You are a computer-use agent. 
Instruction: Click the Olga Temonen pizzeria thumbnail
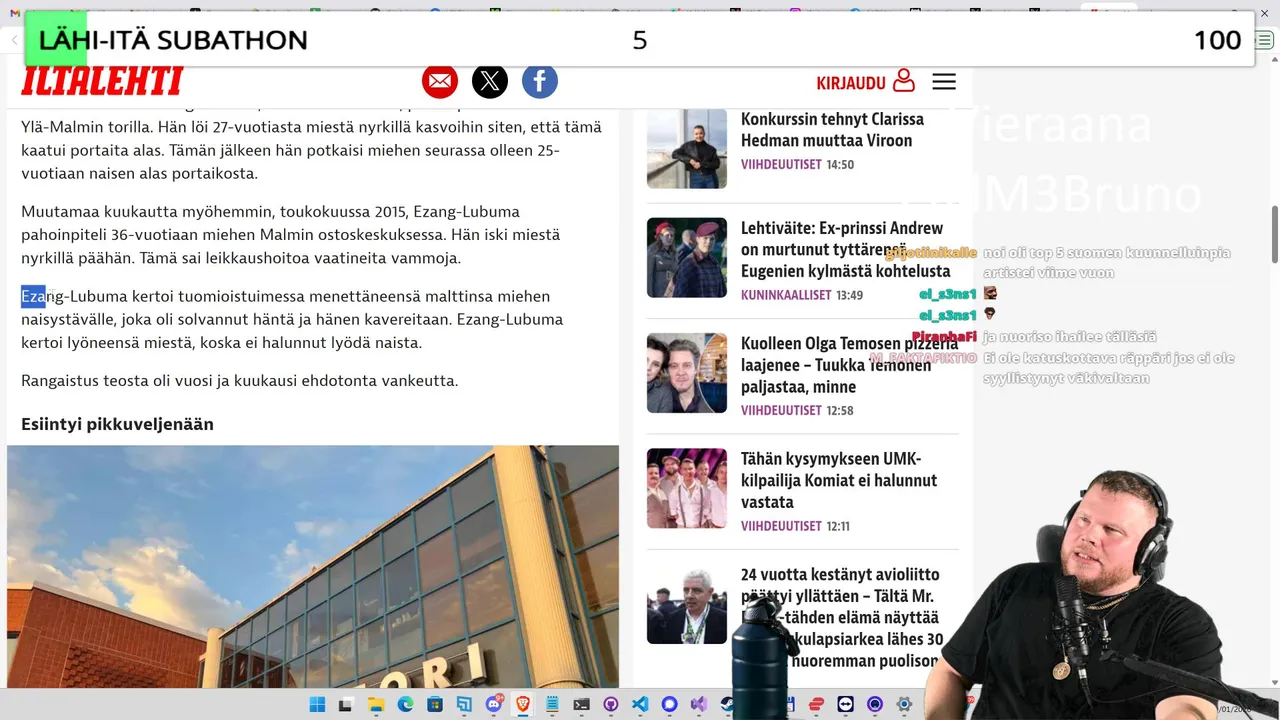pyautogui.click(x=686, y=372)
